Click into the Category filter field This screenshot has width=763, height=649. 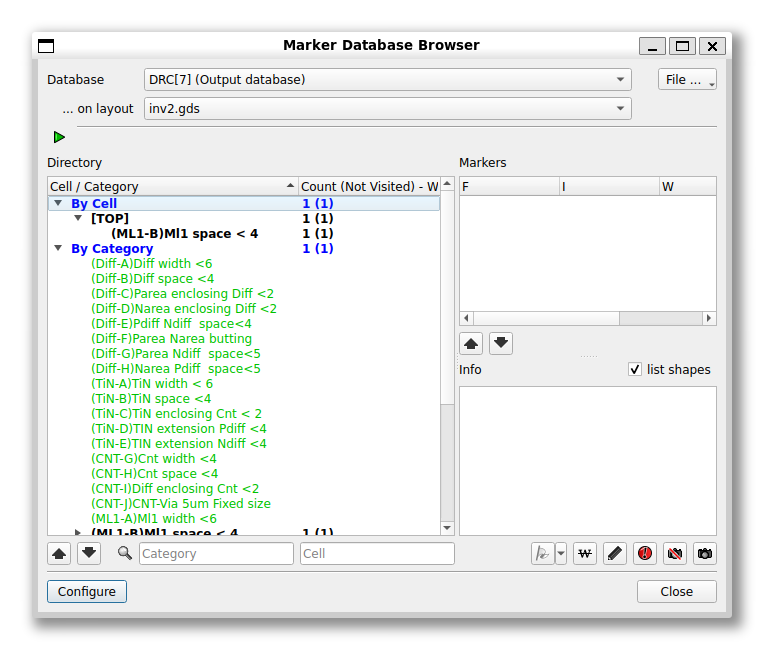click(217, 554)
